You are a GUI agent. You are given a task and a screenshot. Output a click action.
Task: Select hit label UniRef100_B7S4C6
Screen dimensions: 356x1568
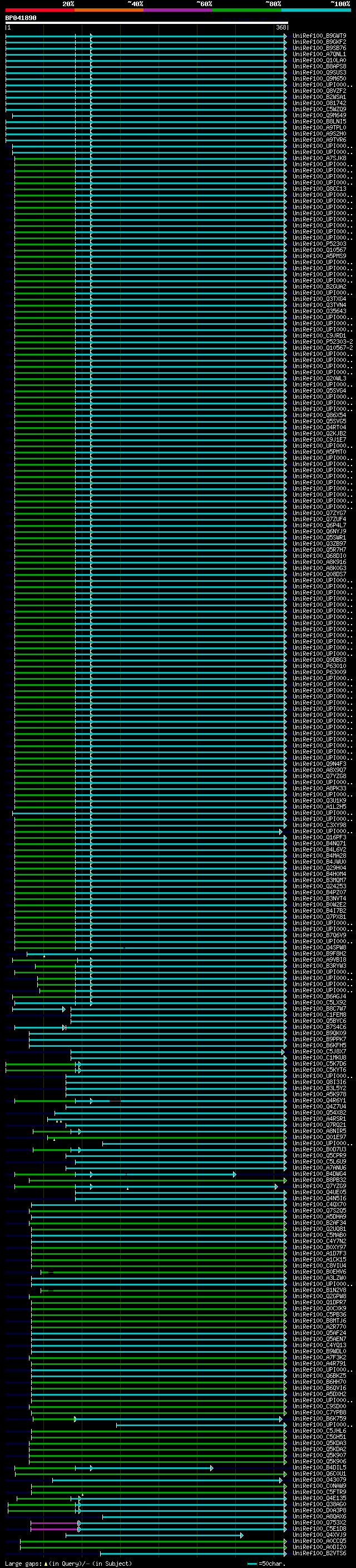(319, 1027)
